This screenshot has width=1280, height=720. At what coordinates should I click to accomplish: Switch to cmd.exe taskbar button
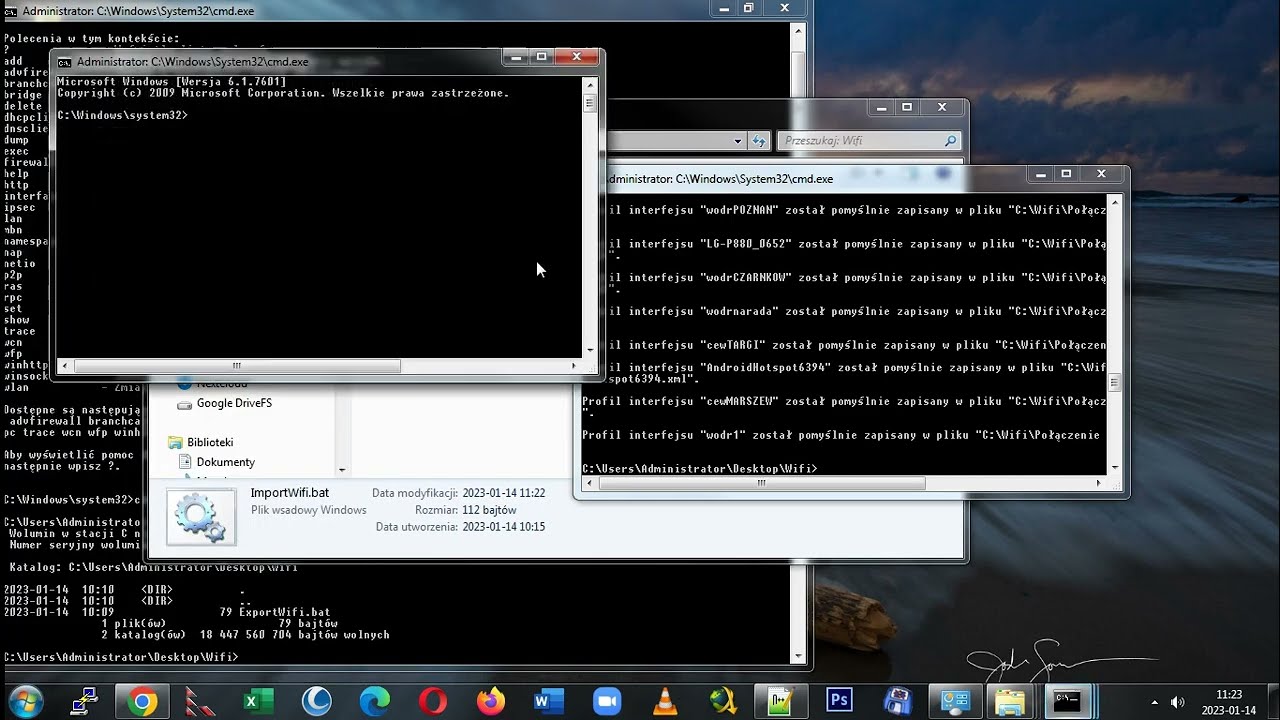tap(1067, 702)
